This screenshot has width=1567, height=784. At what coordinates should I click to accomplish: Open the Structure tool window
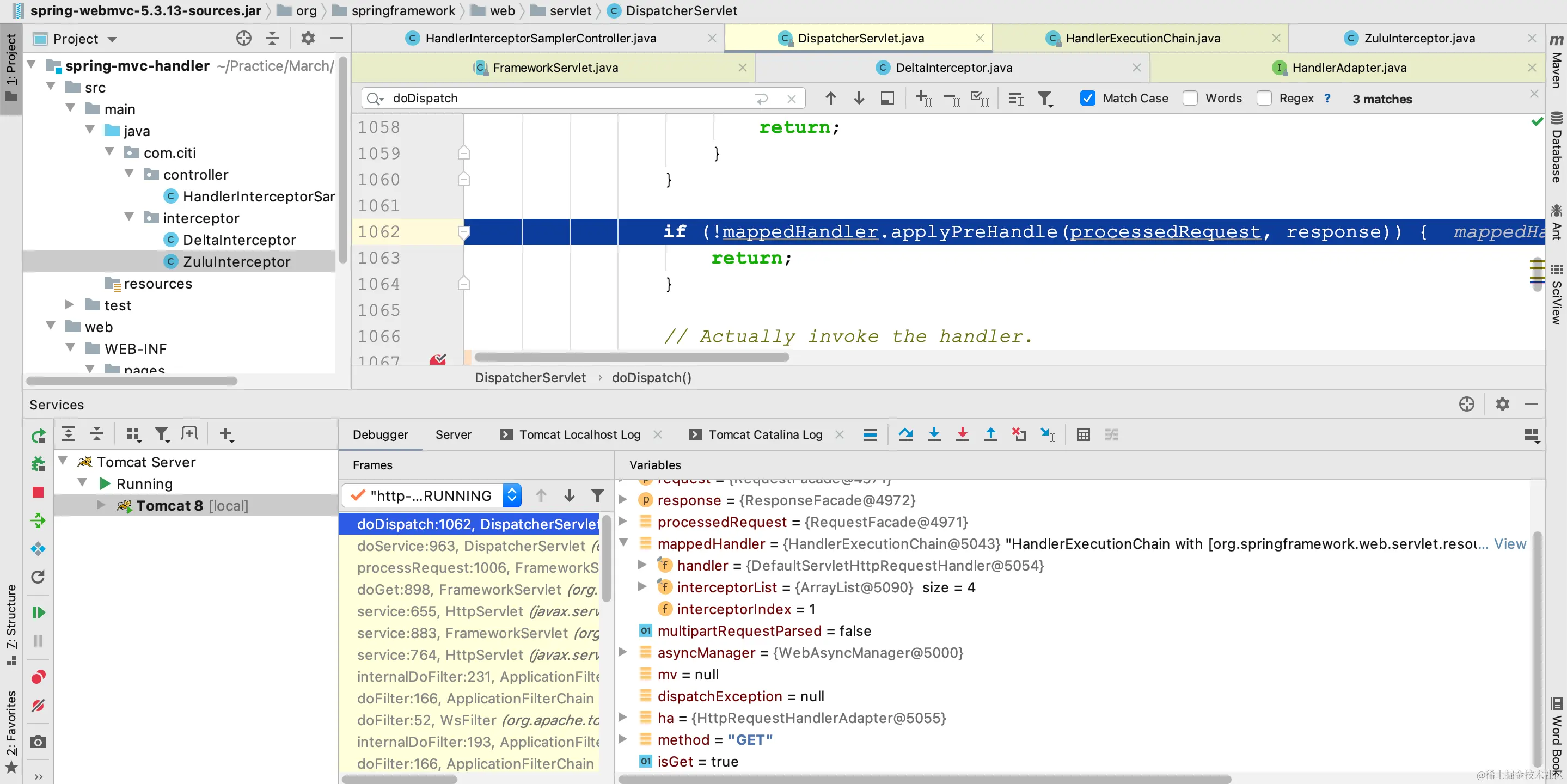click(x=11, y=624)
